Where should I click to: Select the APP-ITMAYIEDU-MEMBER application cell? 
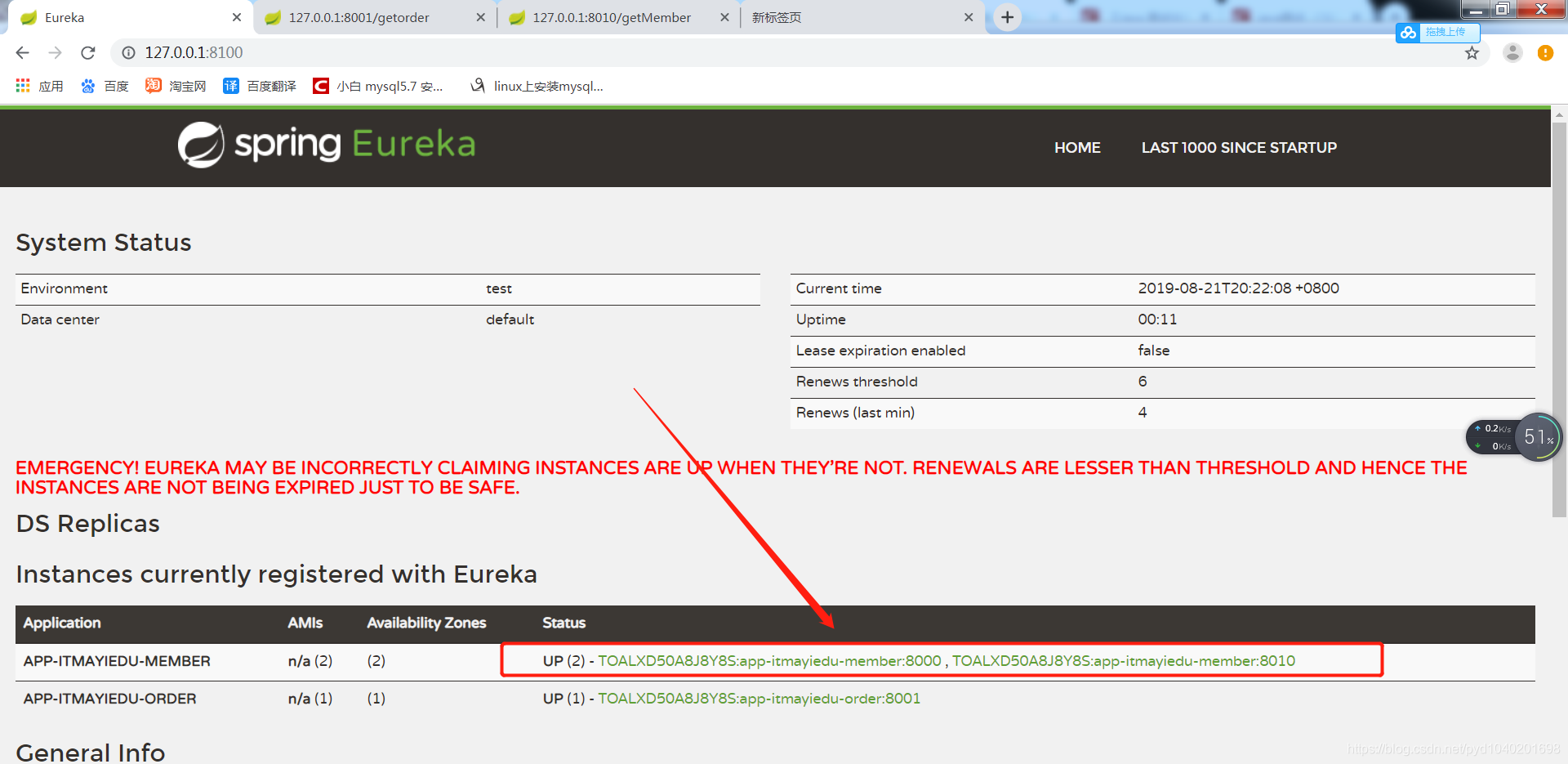coord(117,661)
